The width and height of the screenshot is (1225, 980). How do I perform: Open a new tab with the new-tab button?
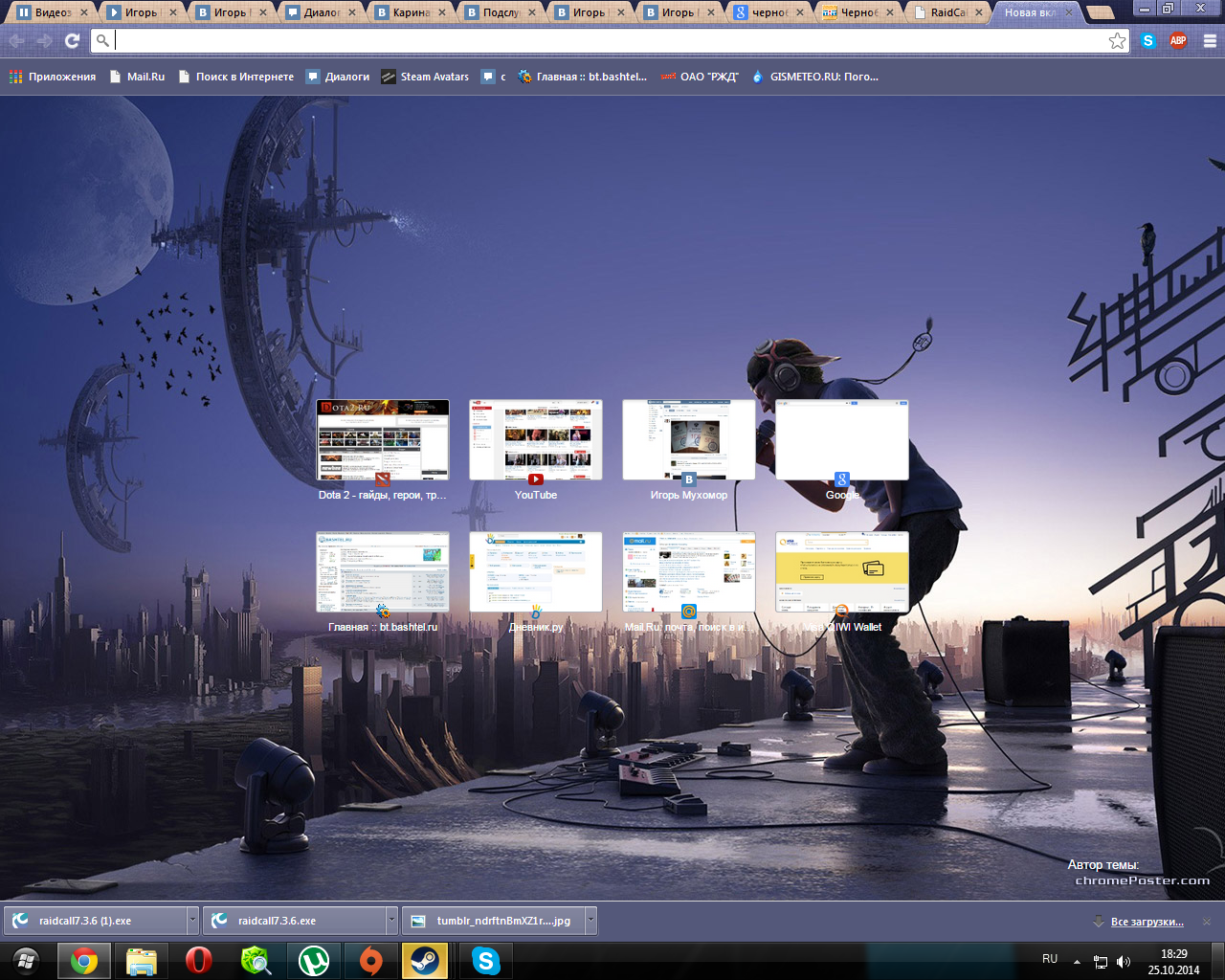click(1101, 12)
